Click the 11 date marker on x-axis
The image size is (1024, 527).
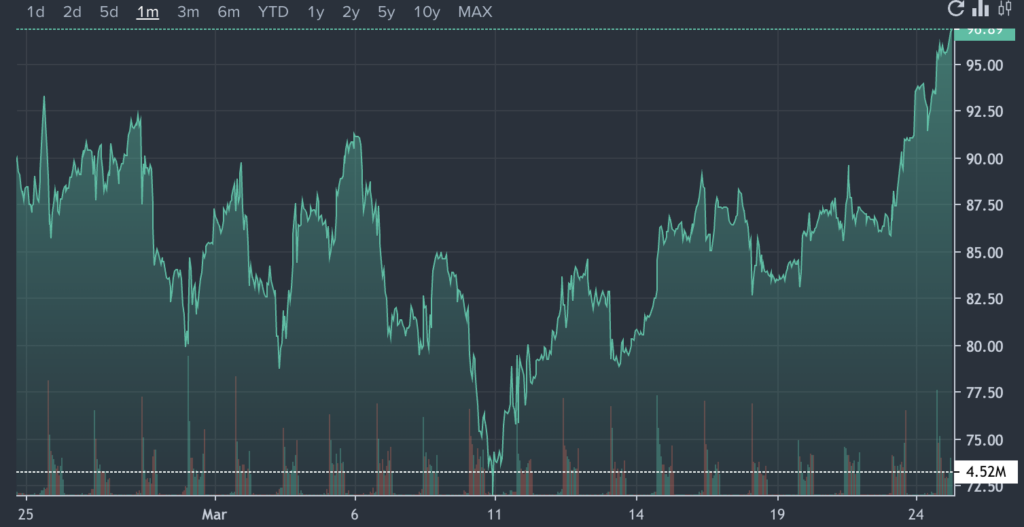pyautogui.click(x=493, y=512)
